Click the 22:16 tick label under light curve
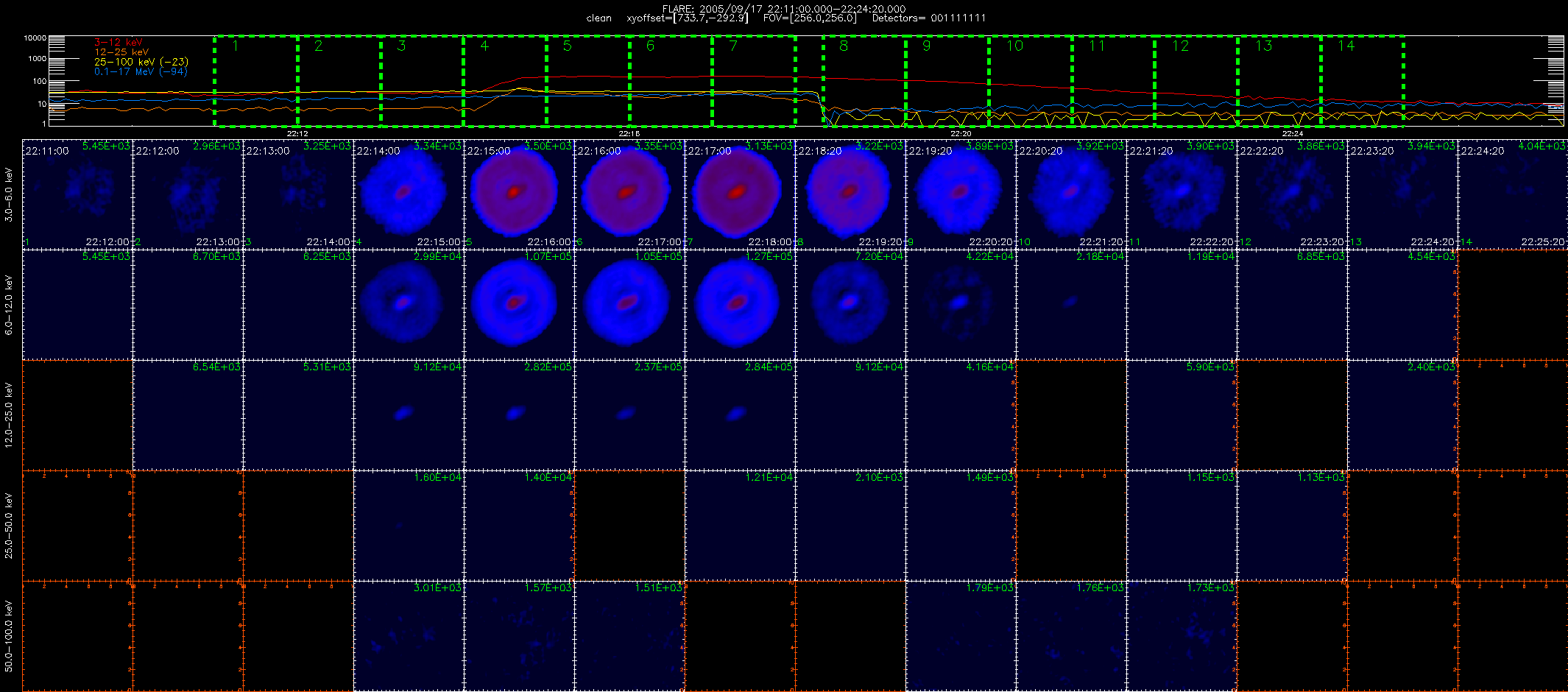Screen dimensions: 1568x692 pos(629,133)
